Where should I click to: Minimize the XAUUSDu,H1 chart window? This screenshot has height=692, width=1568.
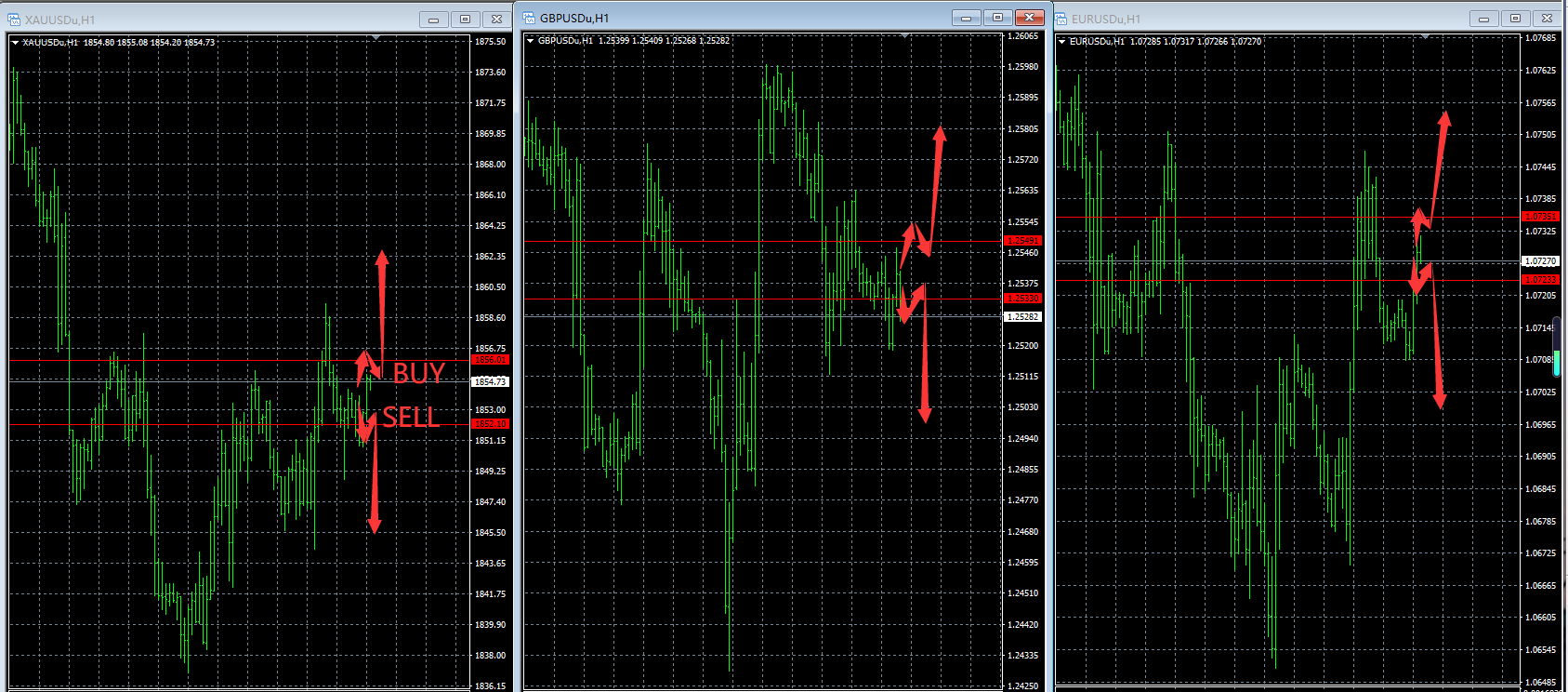[x=433, y=20]
